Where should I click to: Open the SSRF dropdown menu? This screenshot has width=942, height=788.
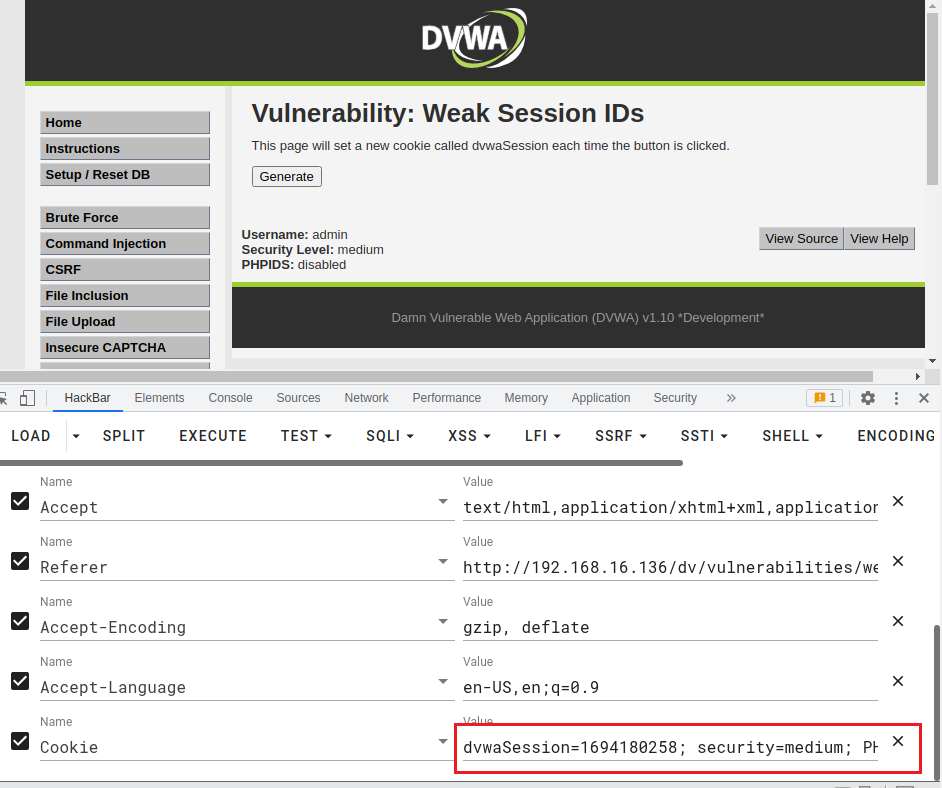pos(621,436)
